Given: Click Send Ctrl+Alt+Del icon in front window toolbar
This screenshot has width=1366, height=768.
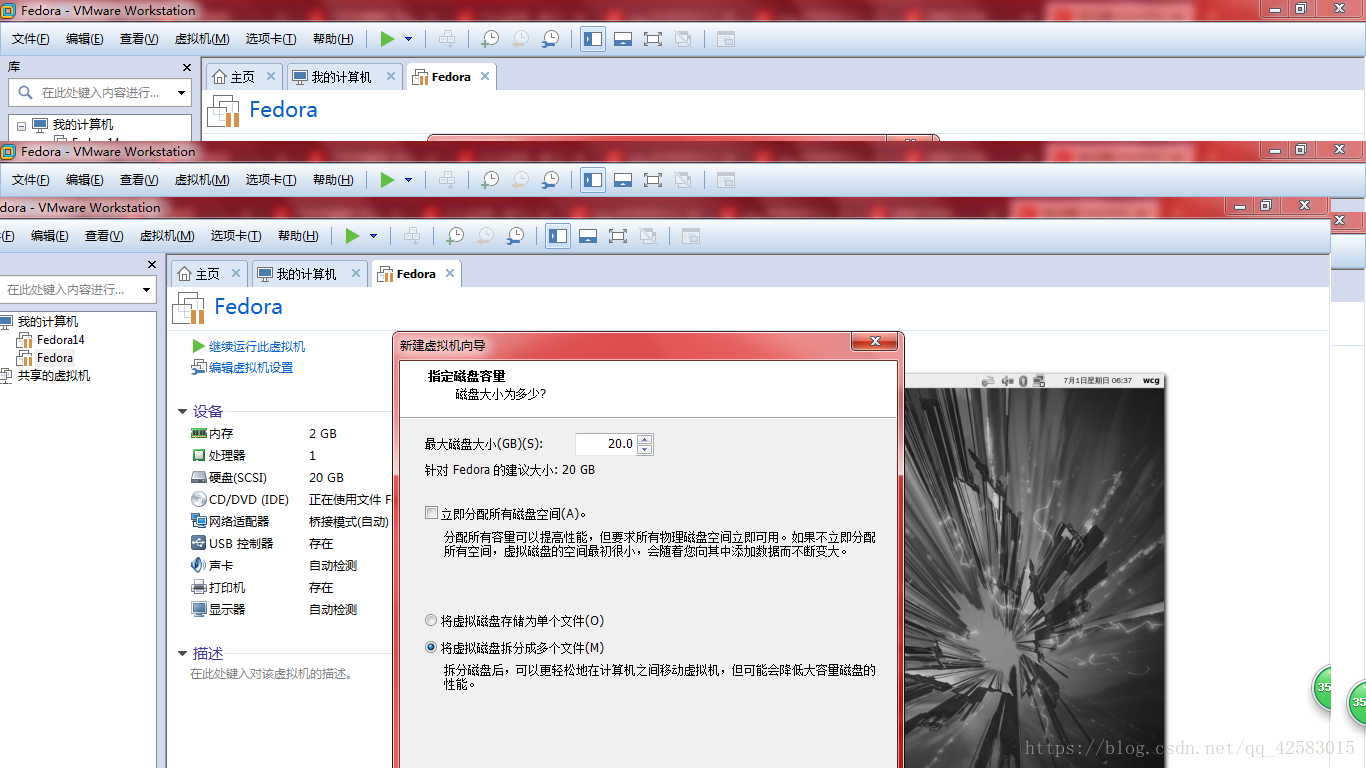Looking at the screenshot, I should [412, 236].
